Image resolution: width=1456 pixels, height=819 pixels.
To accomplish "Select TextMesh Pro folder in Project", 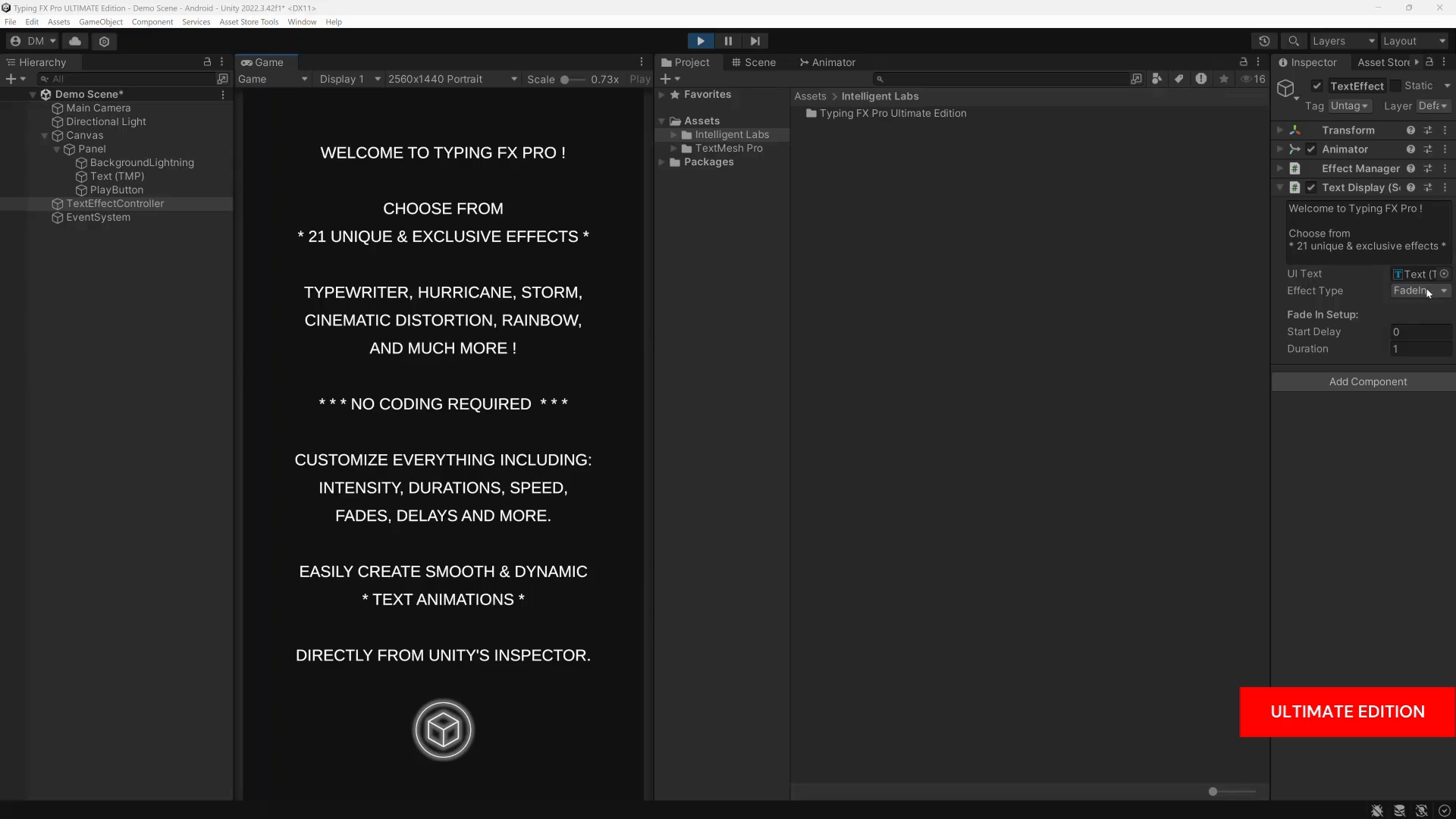I will click(729, 148).
